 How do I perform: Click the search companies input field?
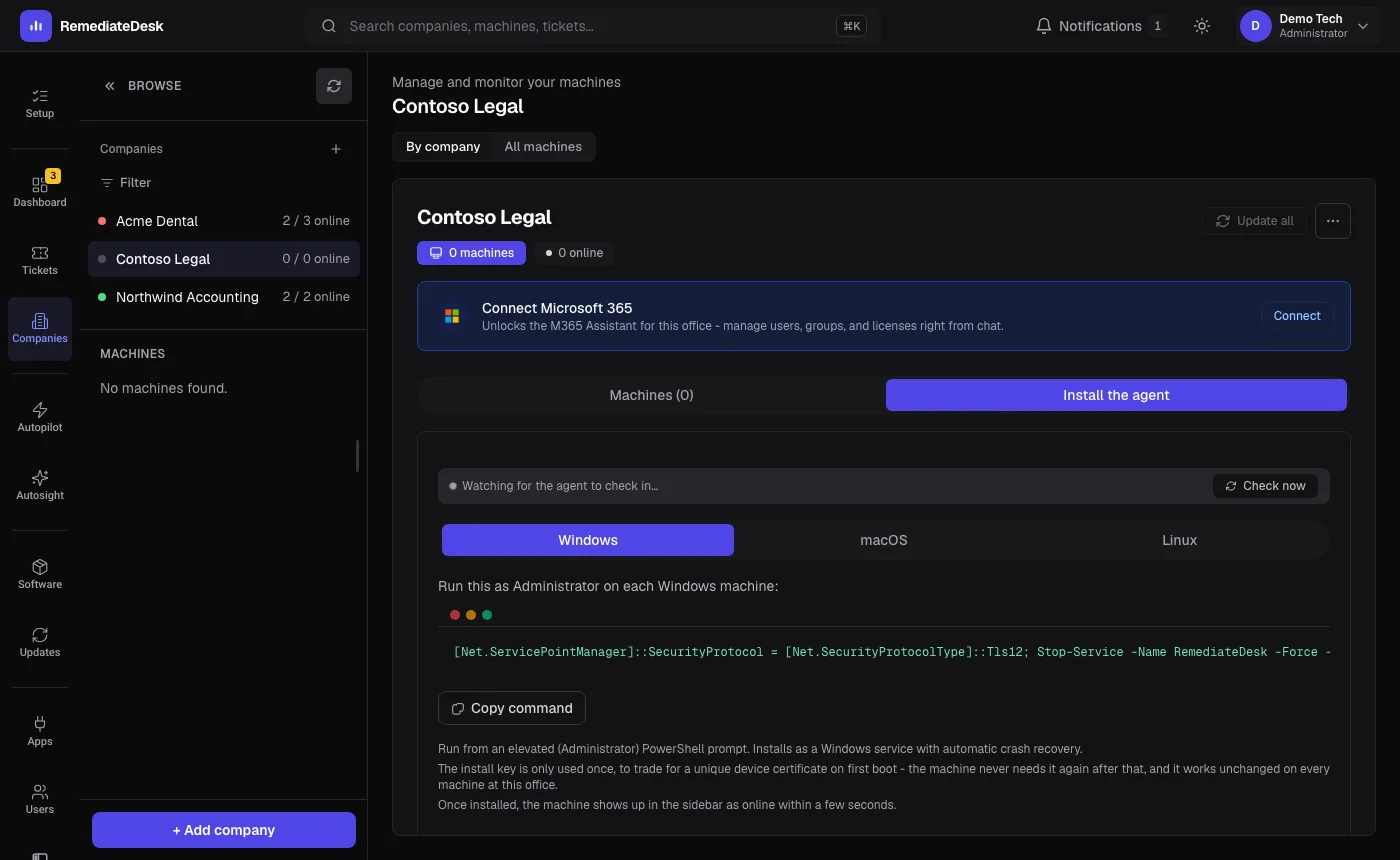592,26
